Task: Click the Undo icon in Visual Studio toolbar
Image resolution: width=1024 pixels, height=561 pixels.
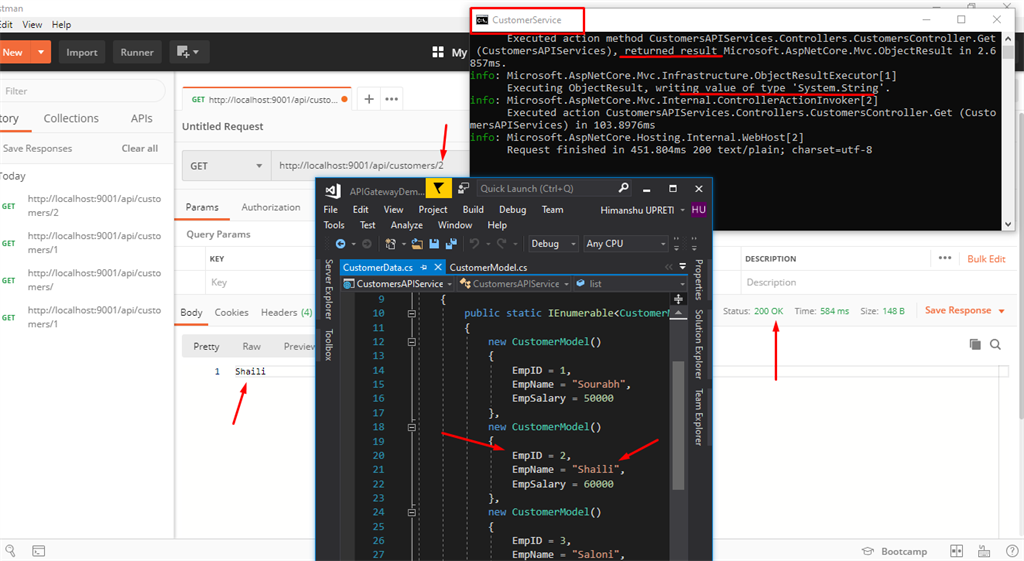Action: tap(474, 244)
